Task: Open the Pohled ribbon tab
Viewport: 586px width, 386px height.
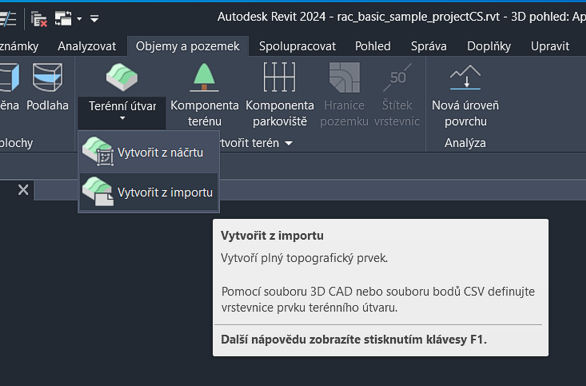Action: (373, 46)
